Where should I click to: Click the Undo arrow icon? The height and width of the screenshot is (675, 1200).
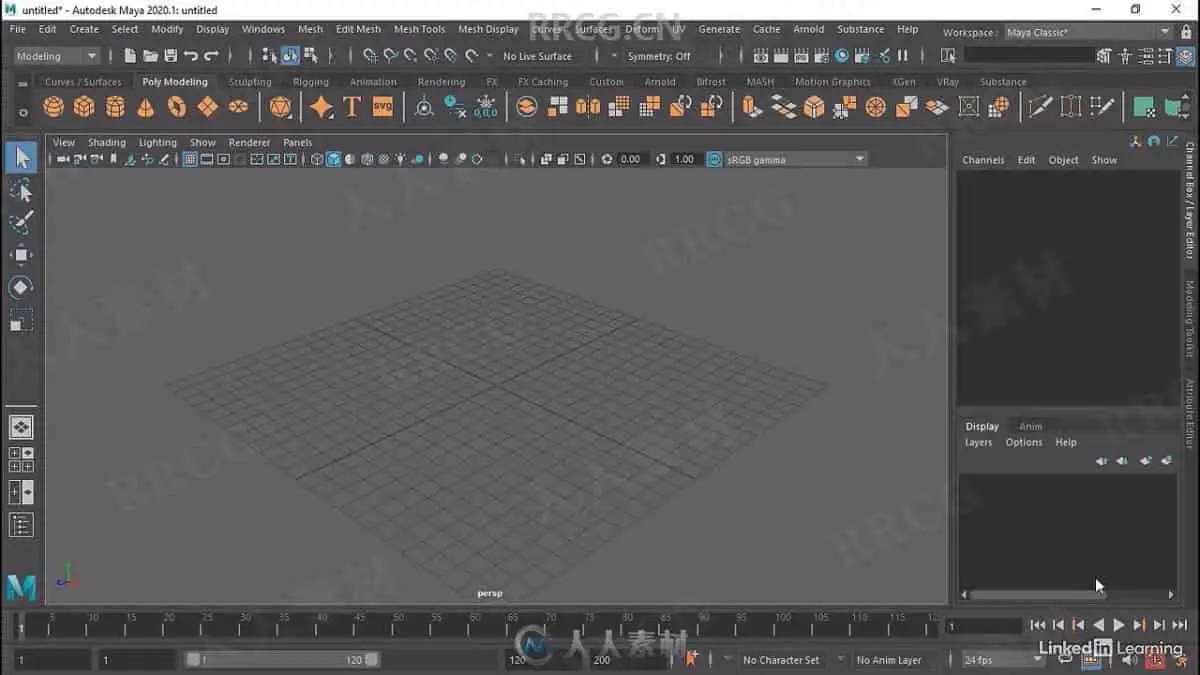point(191,56)
